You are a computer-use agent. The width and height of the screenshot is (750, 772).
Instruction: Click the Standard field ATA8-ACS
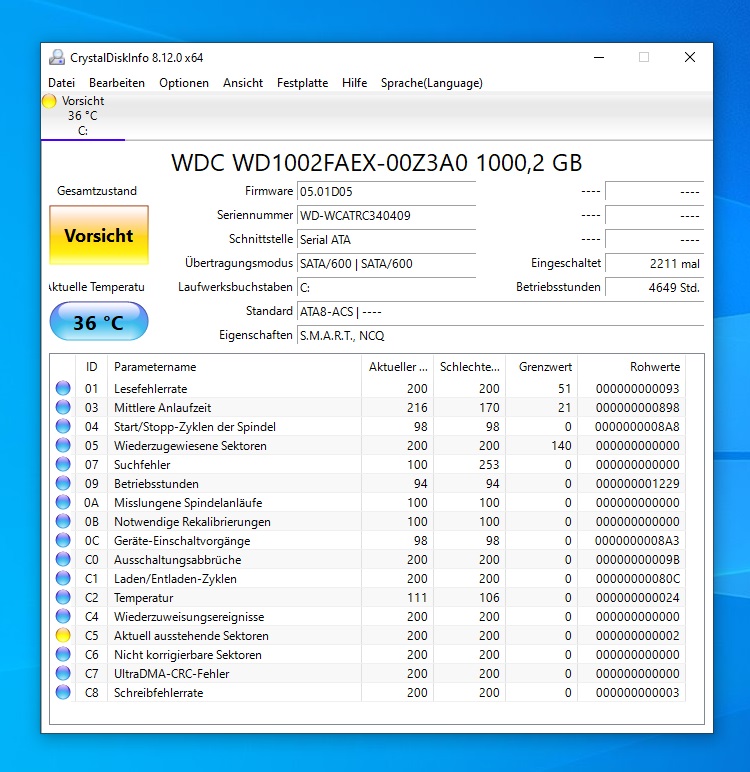(x=500, y=312)
